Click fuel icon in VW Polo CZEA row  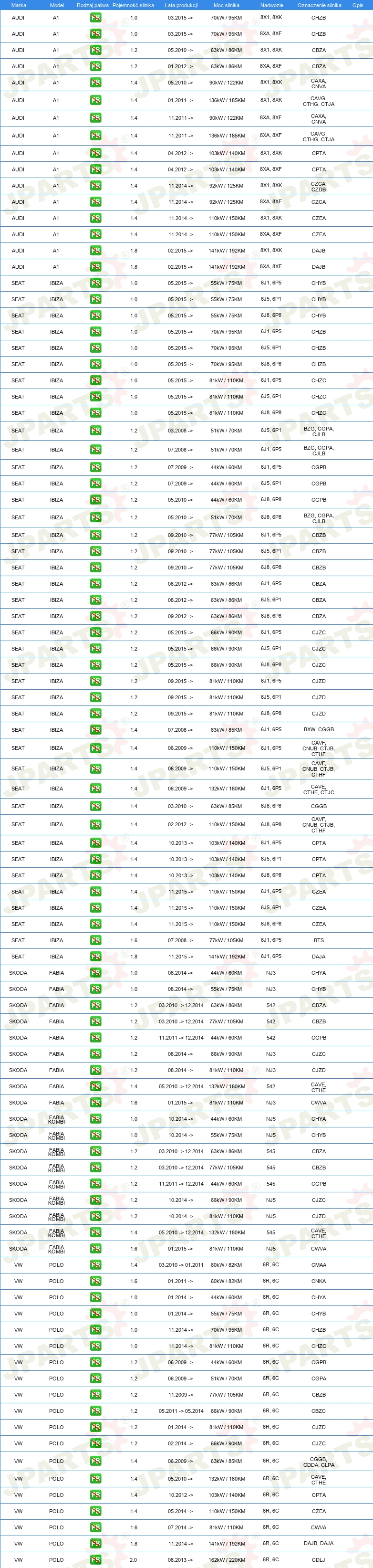95,1511
